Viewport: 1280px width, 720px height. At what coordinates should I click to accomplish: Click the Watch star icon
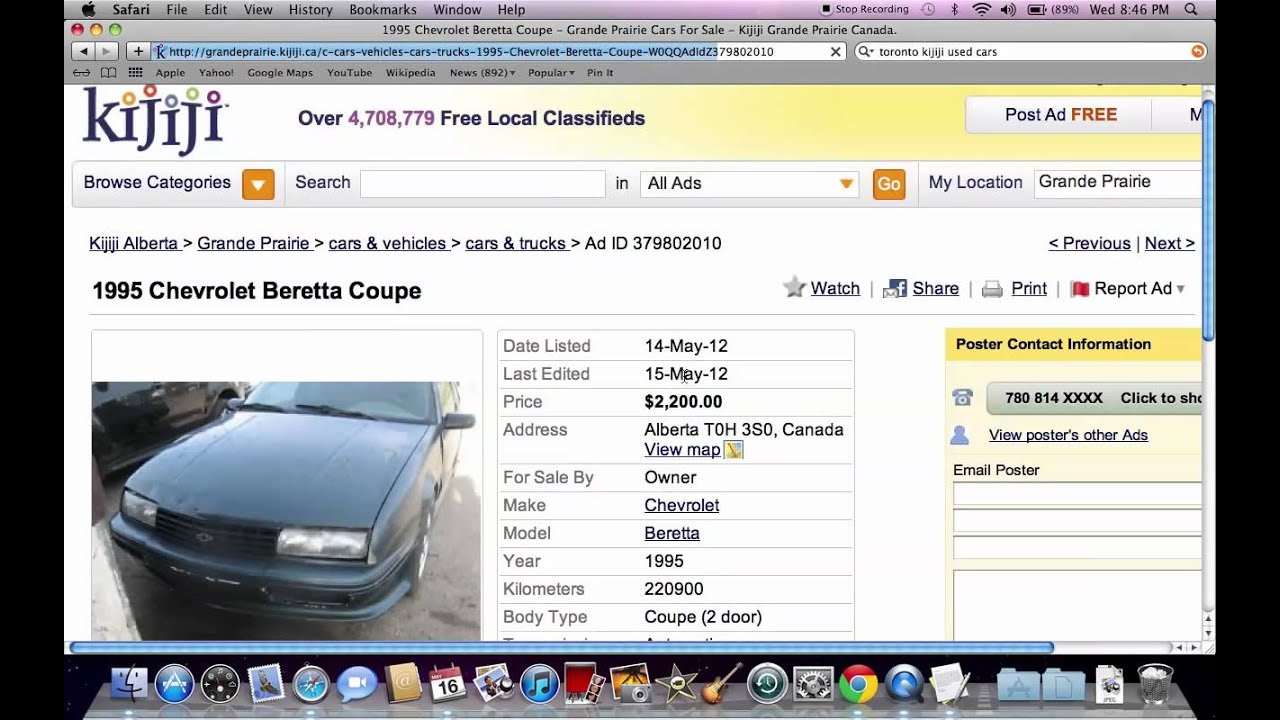click(x=794, y=288)
